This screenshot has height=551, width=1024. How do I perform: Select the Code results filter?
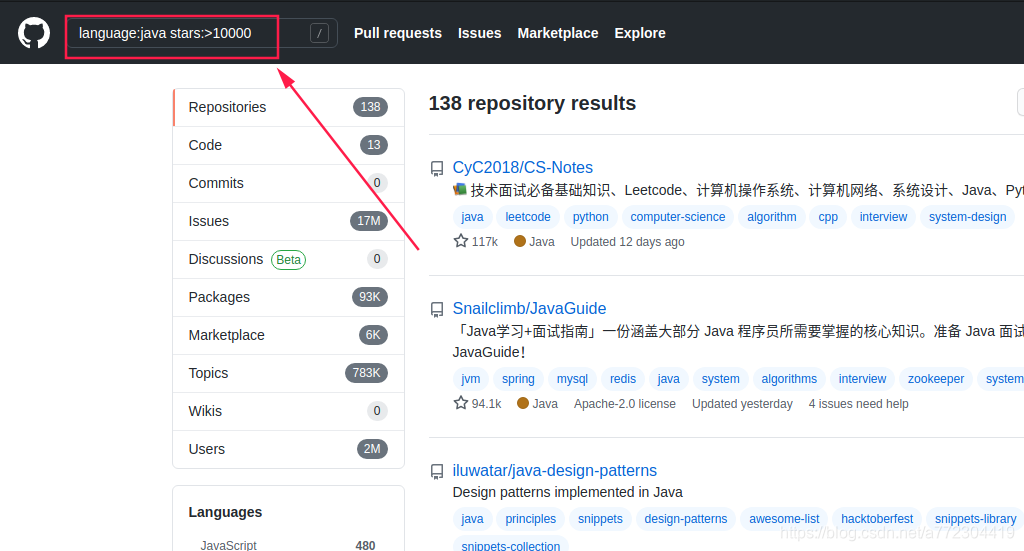pos(289,145)
